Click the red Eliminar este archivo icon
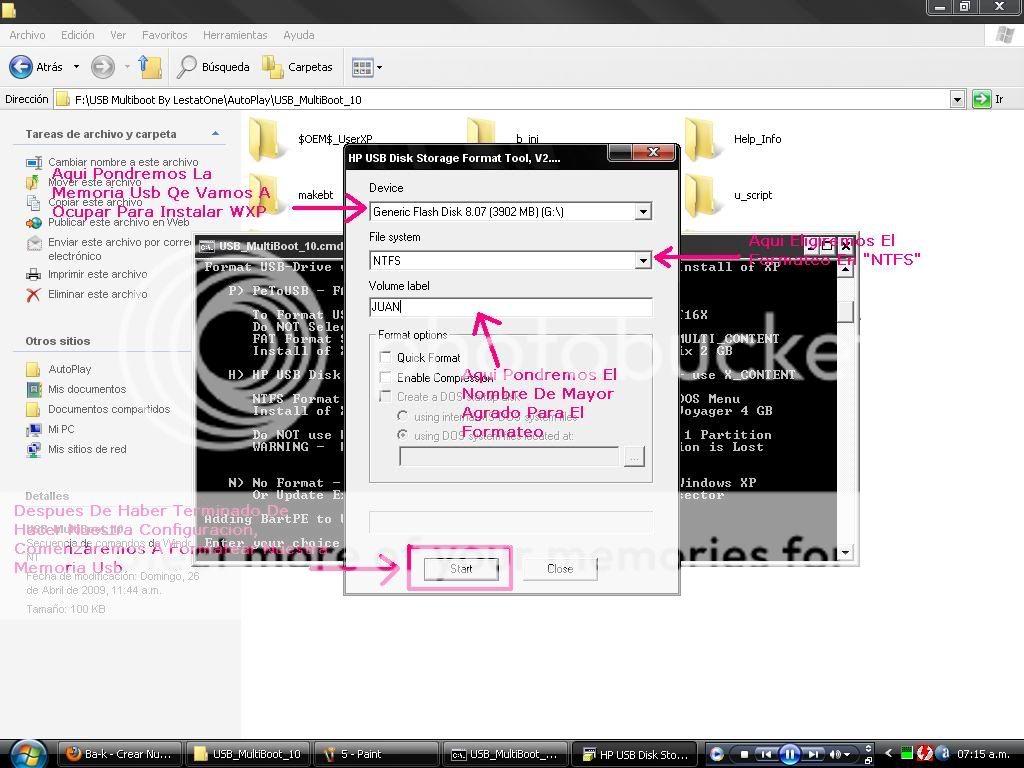 pyautogui.click(x=33, y=295)
